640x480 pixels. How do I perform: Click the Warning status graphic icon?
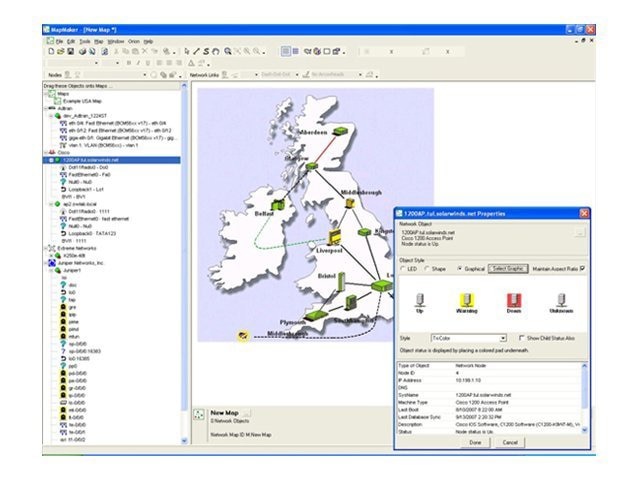click(x=465, y=301)
